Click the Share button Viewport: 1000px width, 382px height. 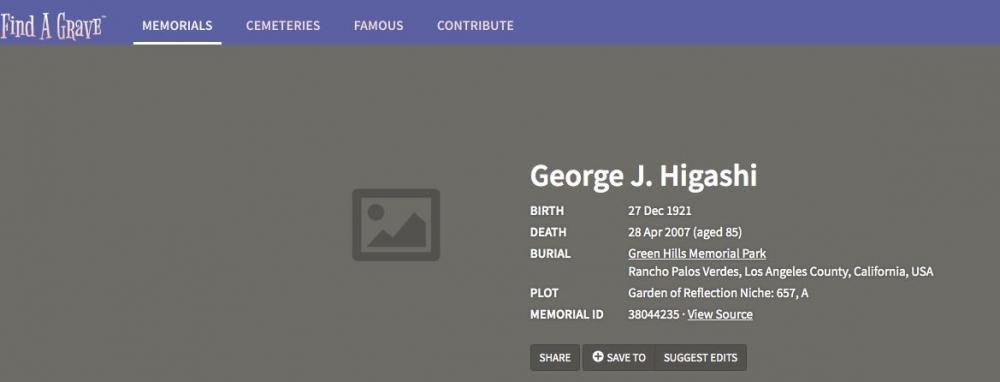pos(555,358)
